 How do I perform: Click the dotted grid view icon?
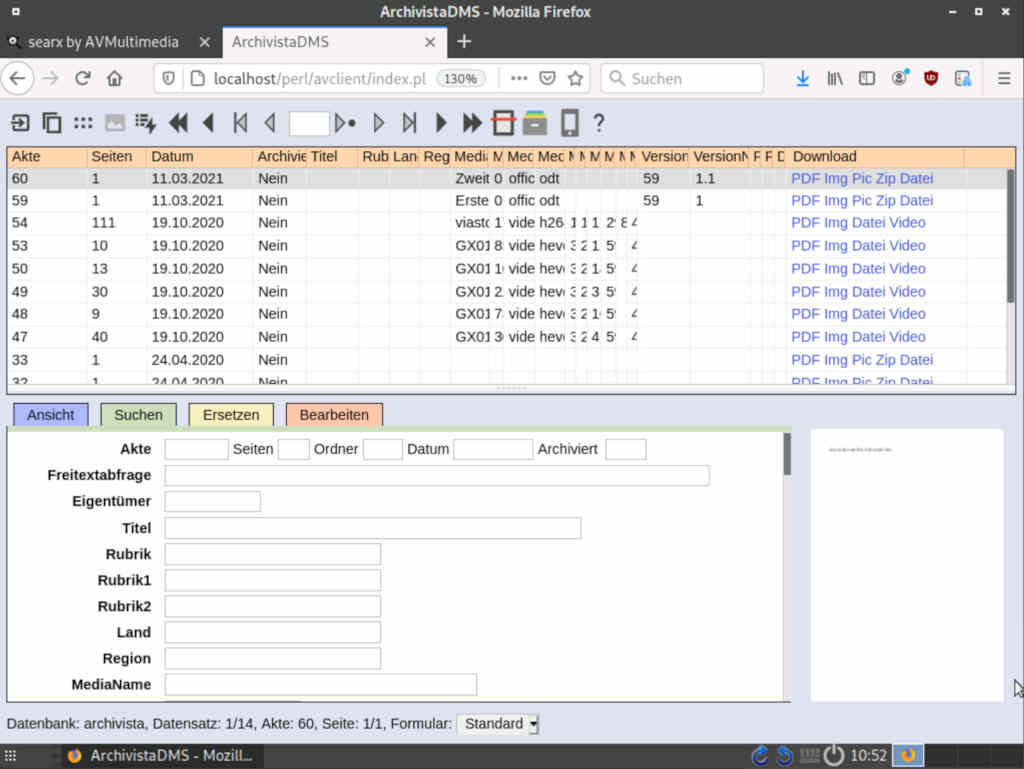(x=83, y=123)
